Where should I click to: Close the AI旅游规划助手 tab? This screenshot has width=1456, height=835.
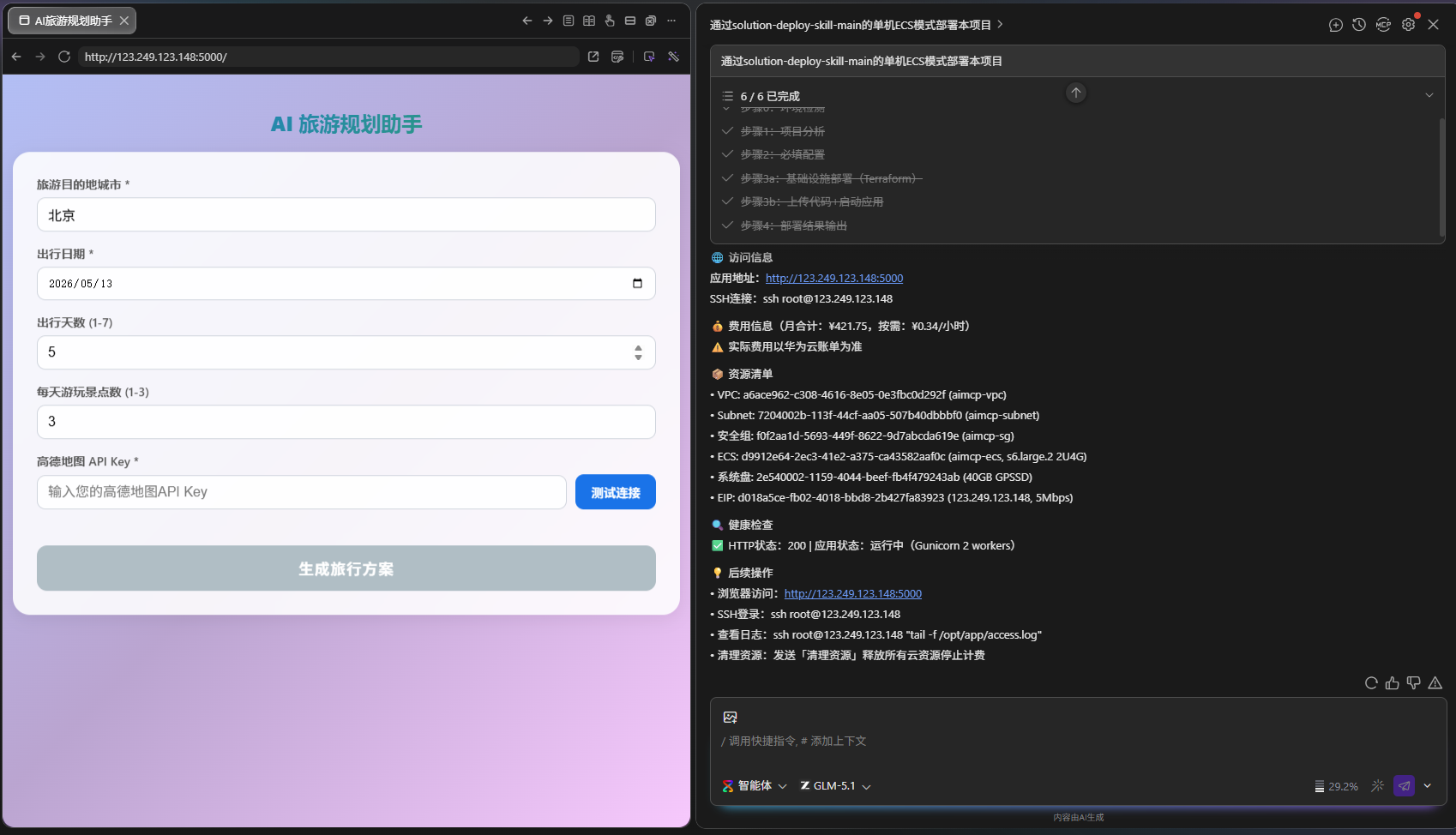[x=124, y=21]
